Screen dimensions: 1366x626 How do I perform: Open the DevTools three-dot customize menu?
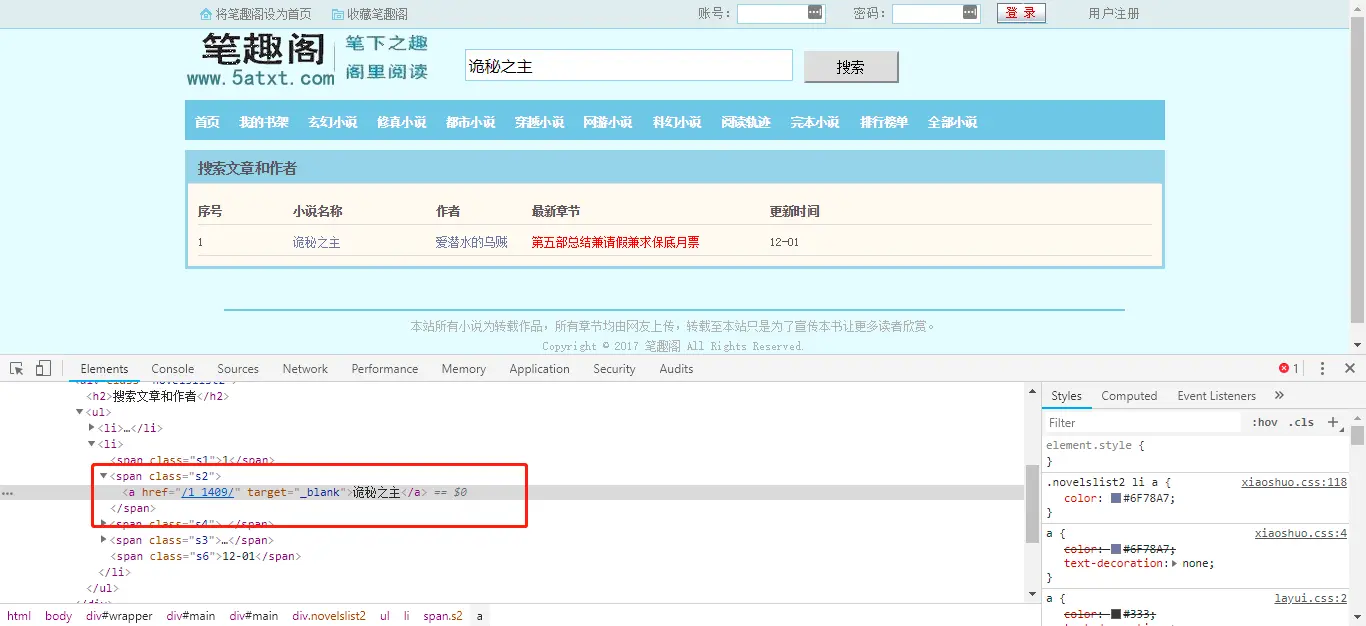pos(1322,368)
